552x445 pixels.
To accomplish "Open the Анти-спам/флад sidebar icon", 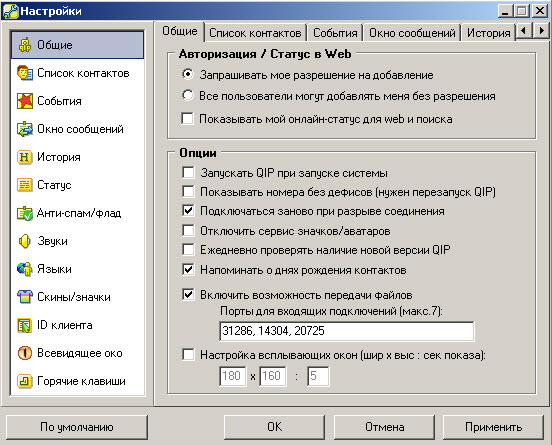I will coord(25,213).
